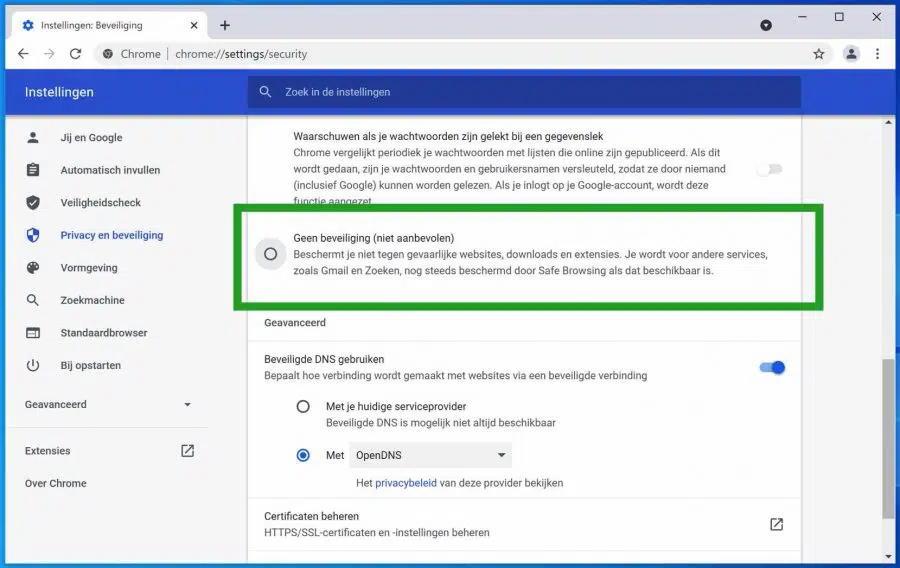Expand the Geavanceerd sidebar section
Screen dimensions: 900x568
(107, 404)
